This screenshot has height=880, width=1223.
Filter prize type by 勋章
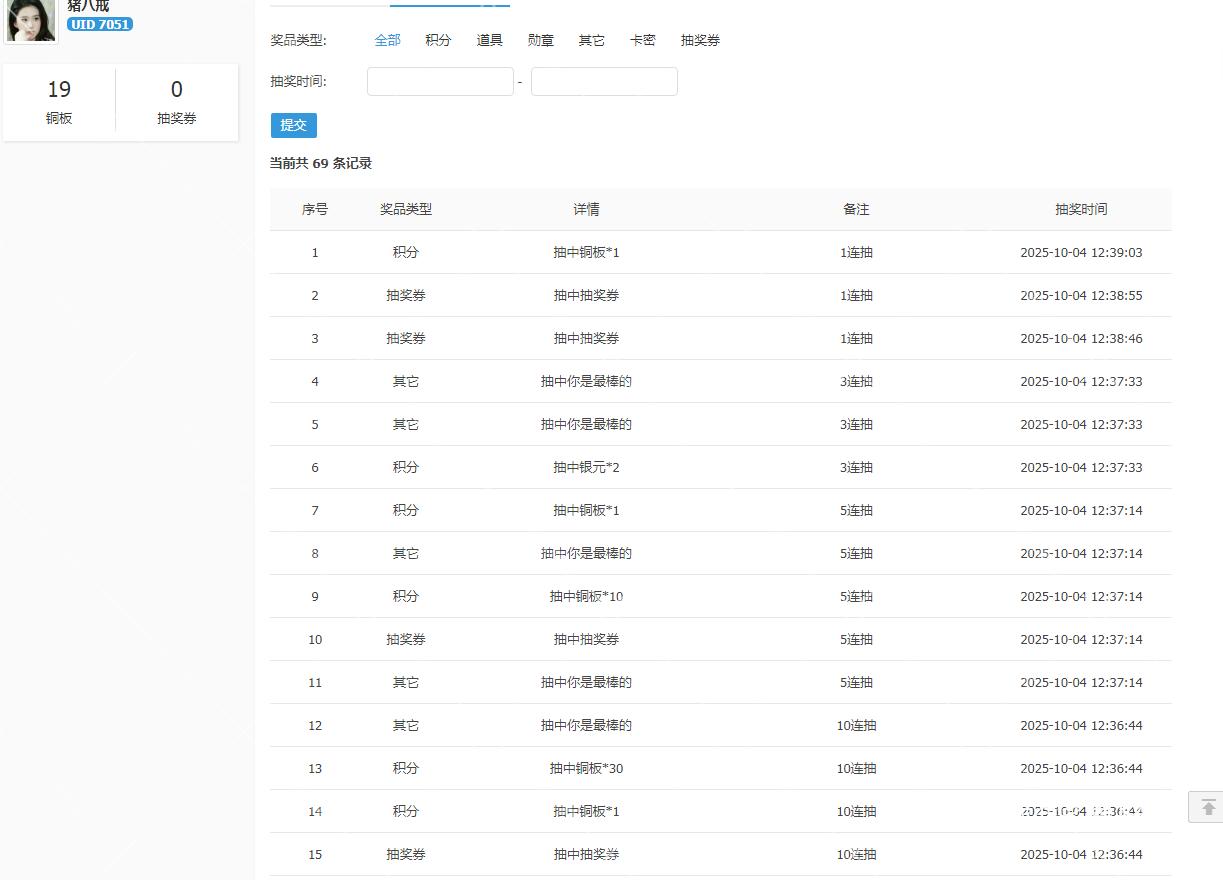540,41
